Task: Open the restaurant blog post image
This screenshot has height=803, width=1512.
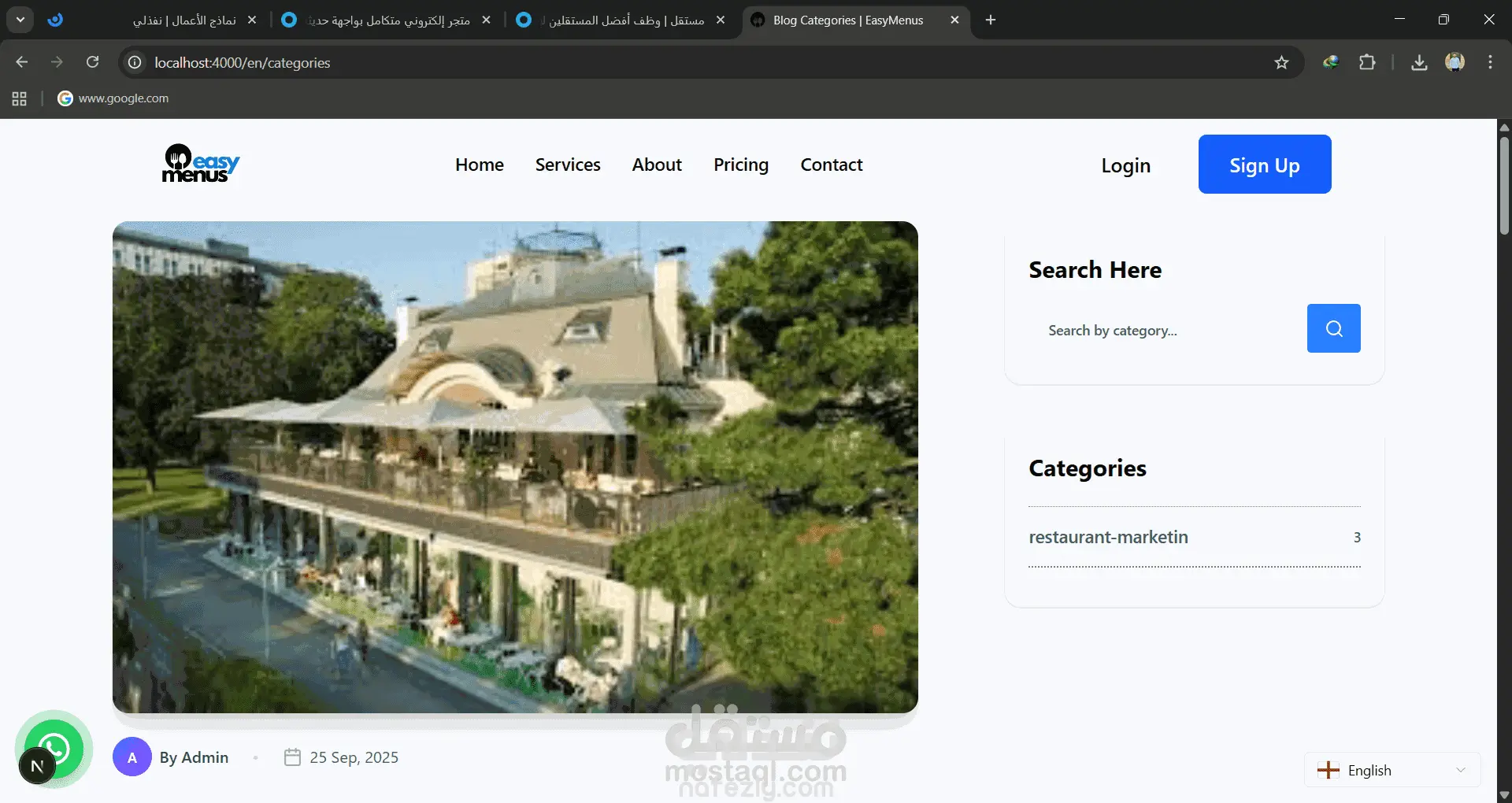Action: [x=515, y=467]
